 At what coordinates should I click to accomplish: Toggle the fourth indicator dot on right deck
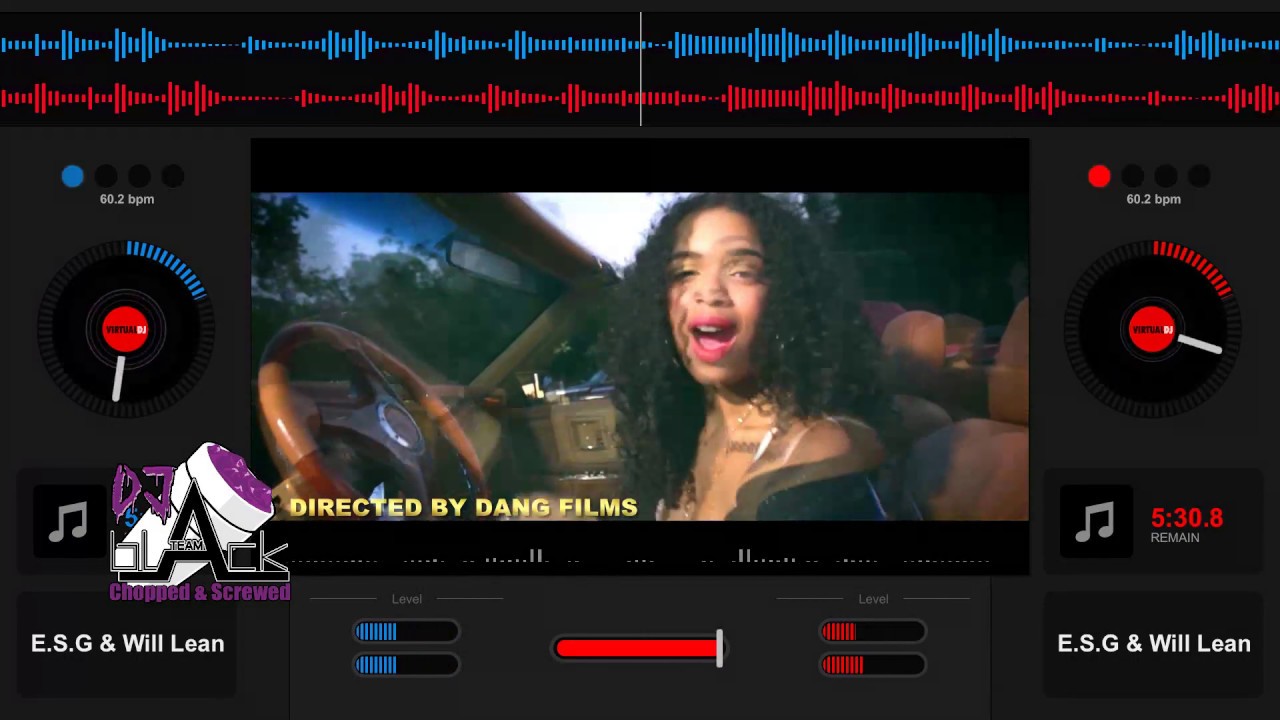(1199, 177)
